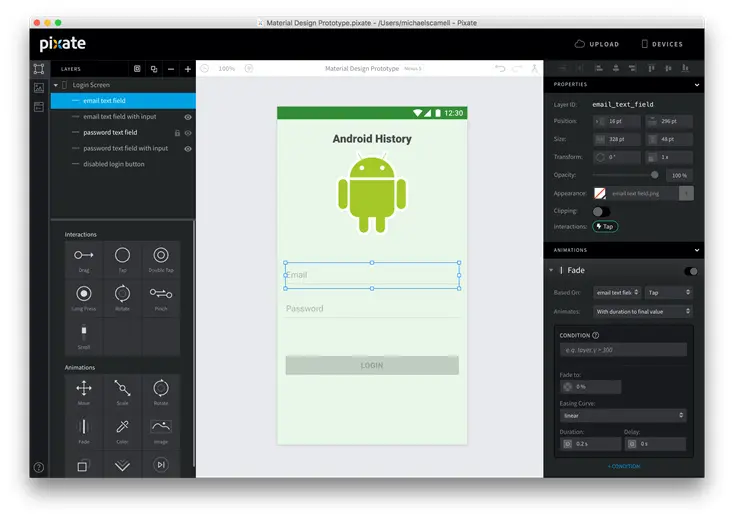
Task: Select the Color animation icon
Action: tap(122, 426)
